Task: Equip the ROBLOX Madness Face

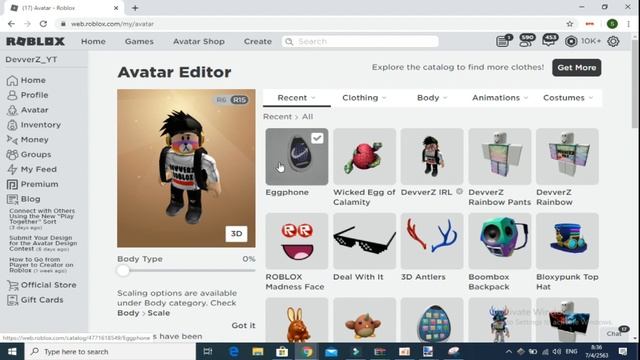Action: tap(297, 241)
